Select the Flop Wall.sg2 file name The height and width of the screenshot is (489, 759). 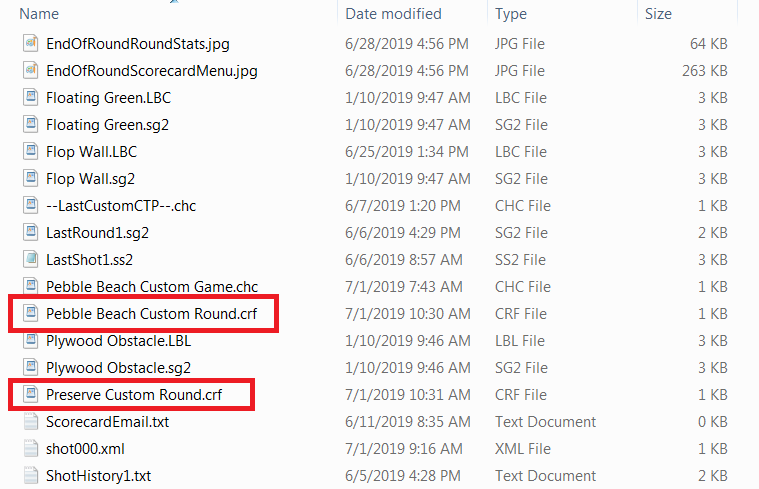click(x=91, y=179)
